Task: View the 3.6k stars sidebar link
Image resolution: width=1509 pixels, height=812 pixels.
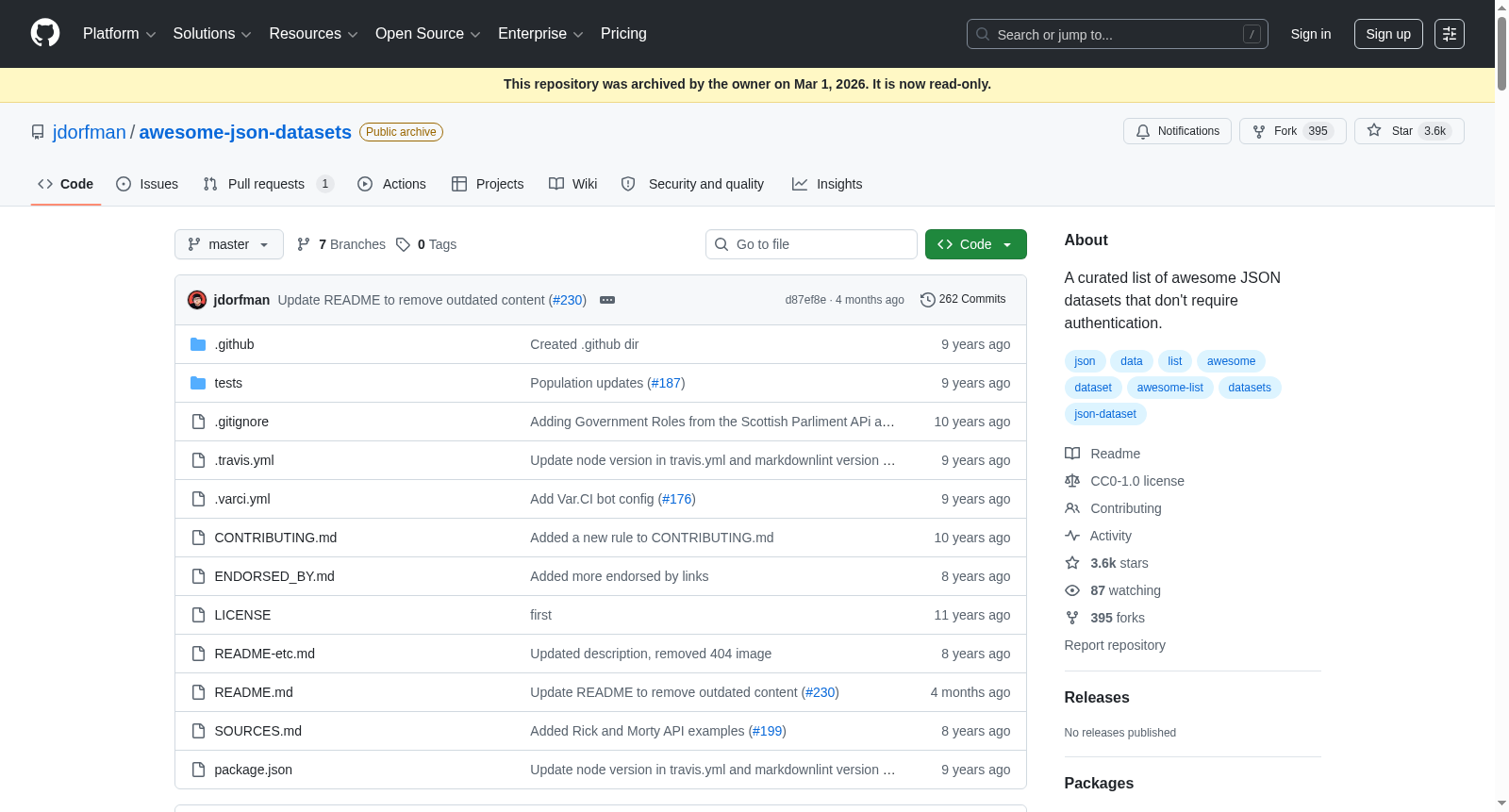Action: [x=1106, y=563]
